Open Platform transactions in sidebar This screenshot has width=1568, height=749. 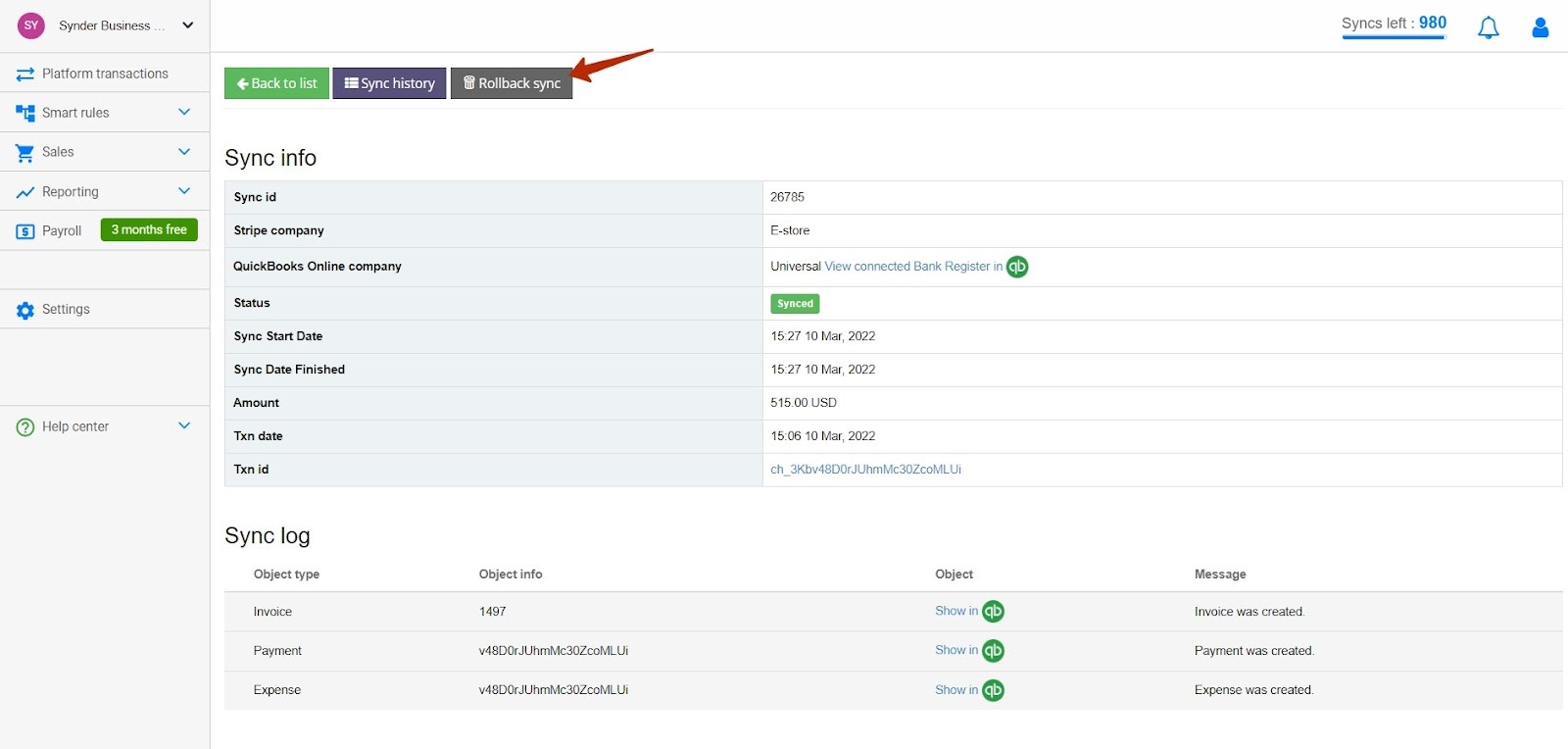pos(105,74)
